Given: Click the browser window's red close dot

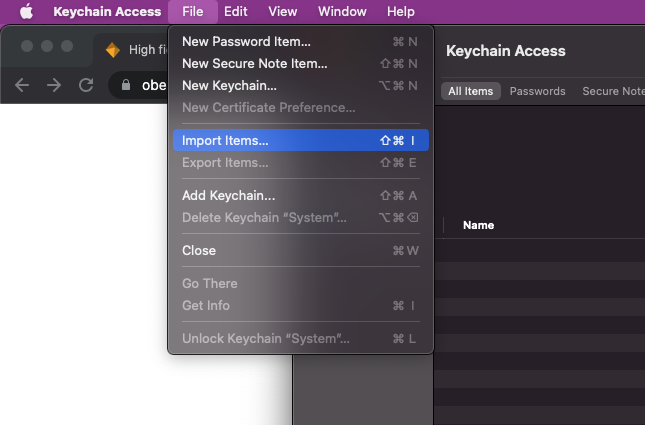Looking at the screenshot, I should (27, 46).
